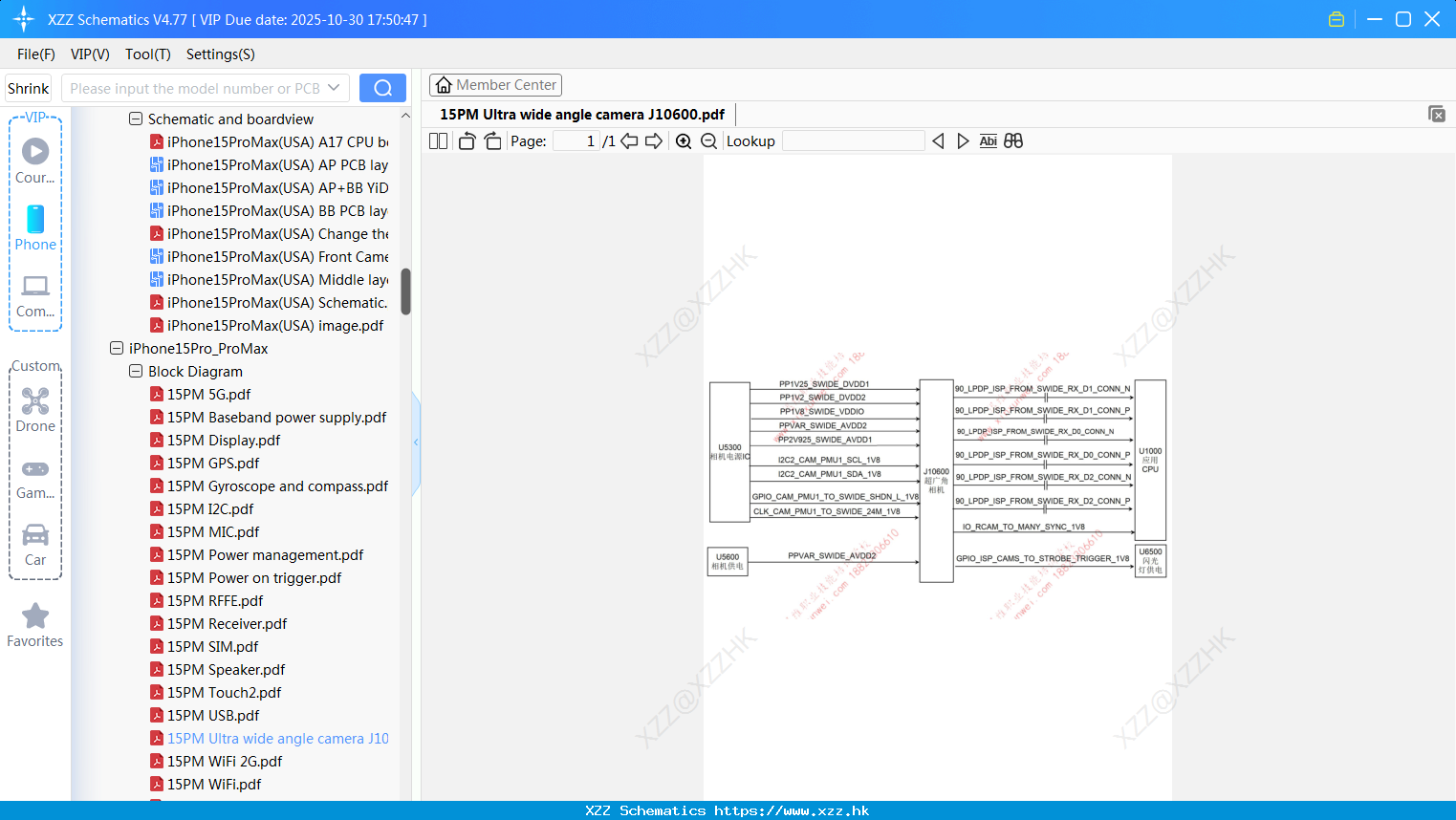Click the binoculars search icon
This screenshot has height=820, width=1456.
(1013, 141)
